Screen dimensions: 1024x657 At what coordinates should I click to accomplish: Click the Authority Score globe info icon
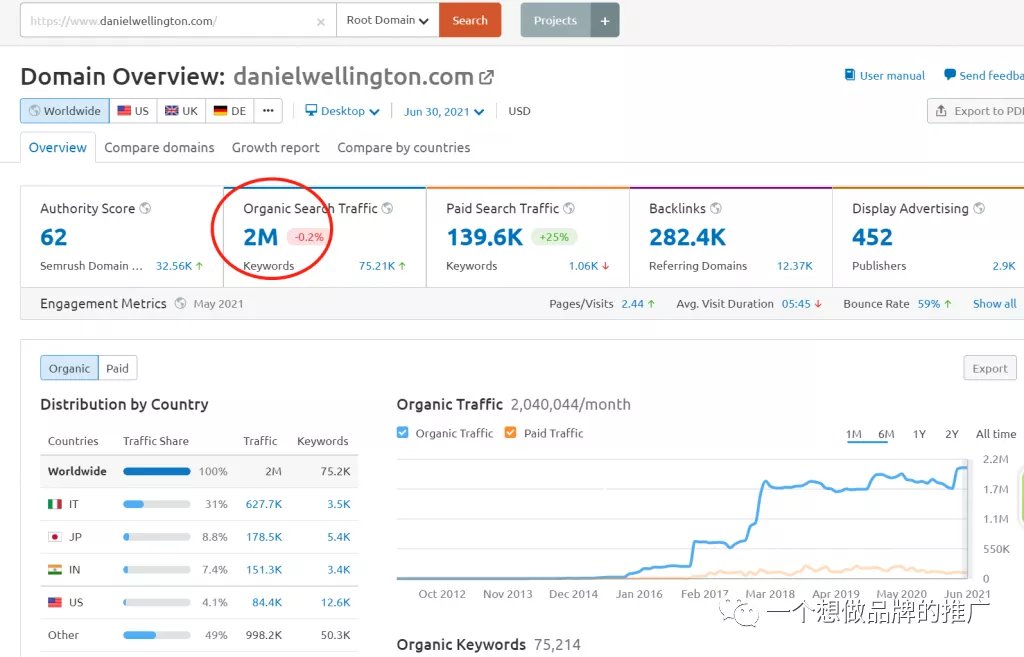coord(145,208)
